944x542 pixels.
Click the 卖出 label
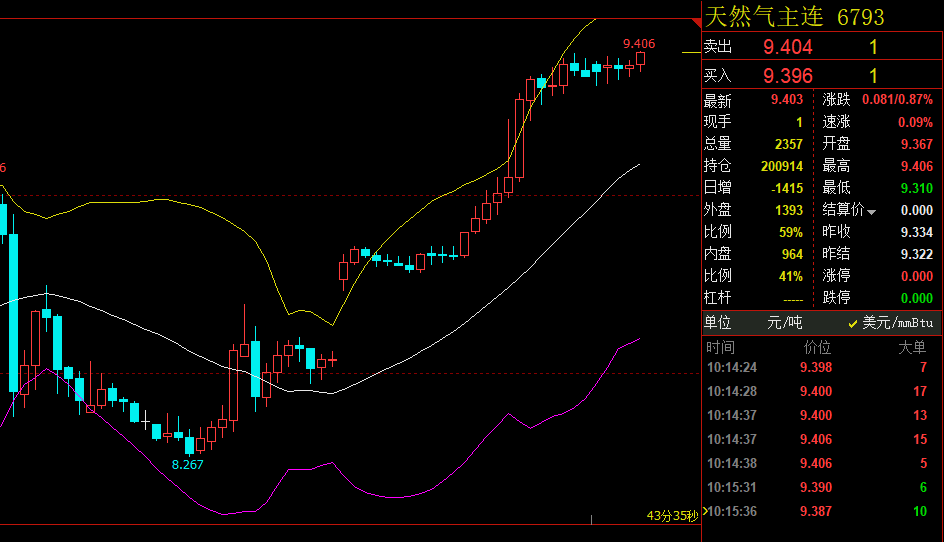(718, 47)
